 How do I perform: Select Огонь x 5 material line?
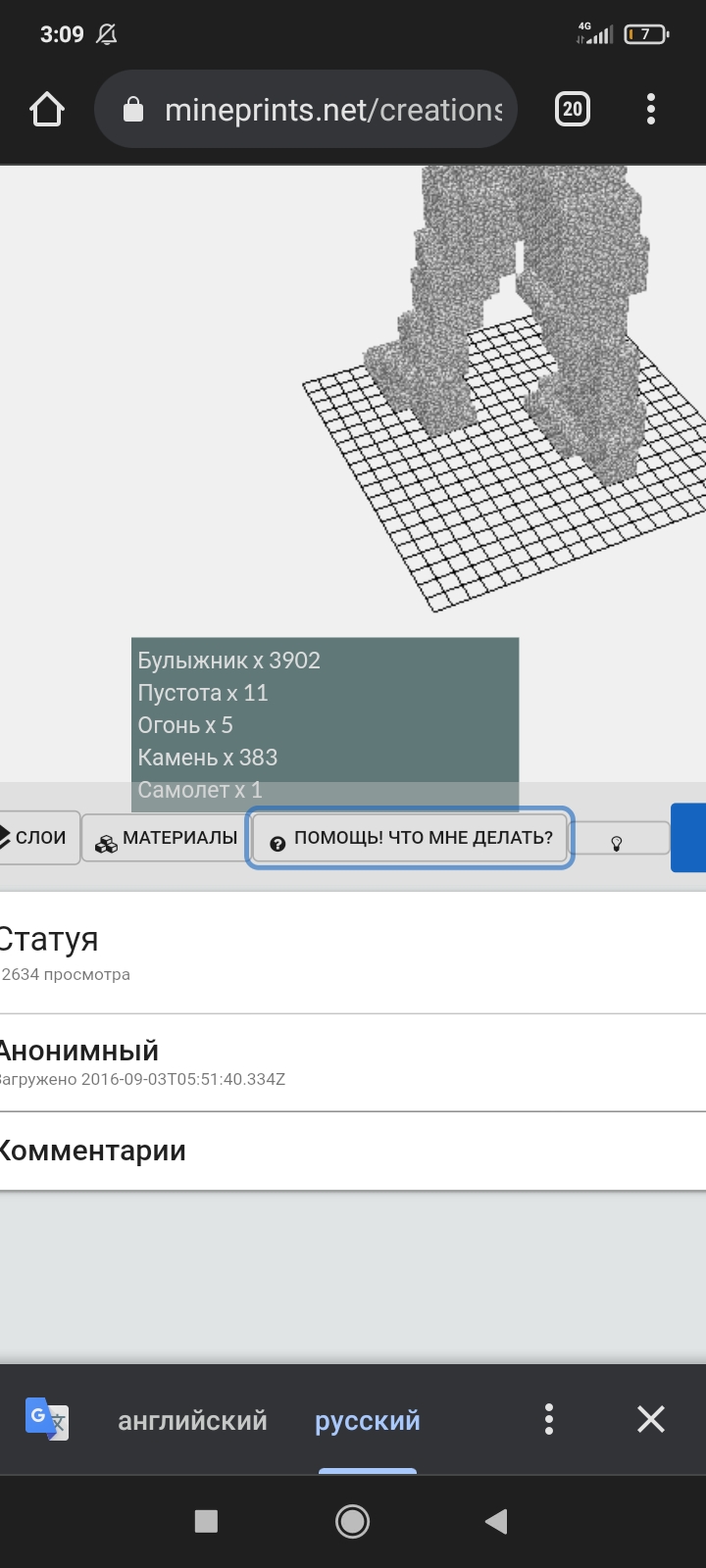click(185, 725)
